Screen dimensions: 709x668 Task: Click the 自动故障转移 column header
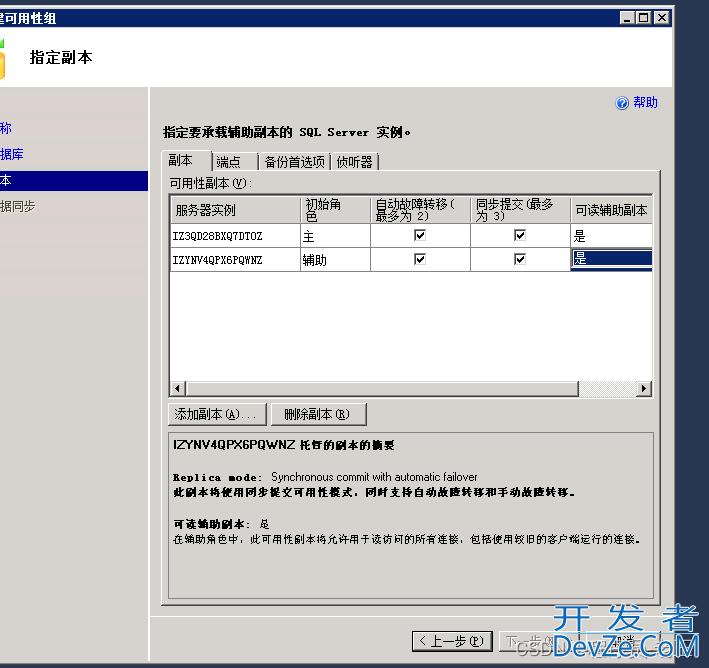tap(420, 210)
